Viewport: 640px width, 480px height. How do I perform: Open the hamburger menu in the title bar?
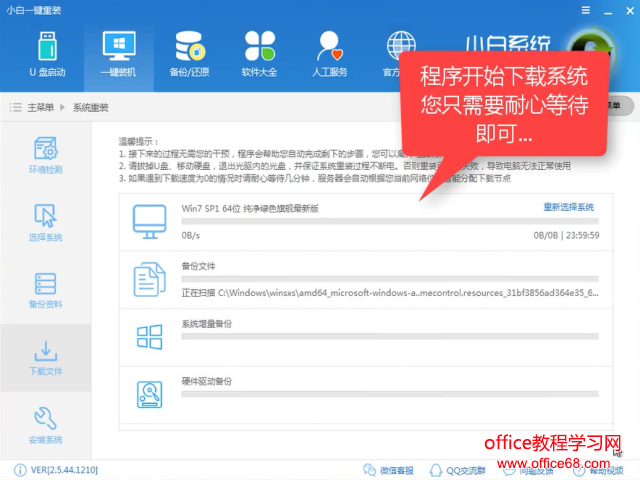(586, 10)
